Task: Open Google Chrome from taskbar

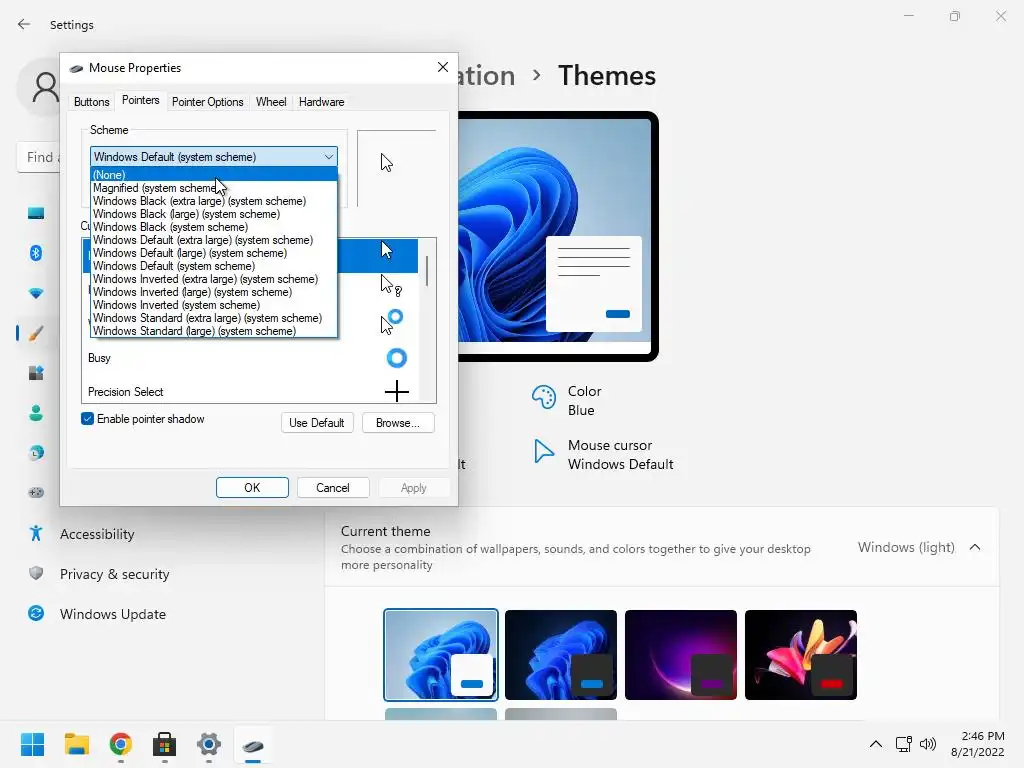Action: pos(121,744)
